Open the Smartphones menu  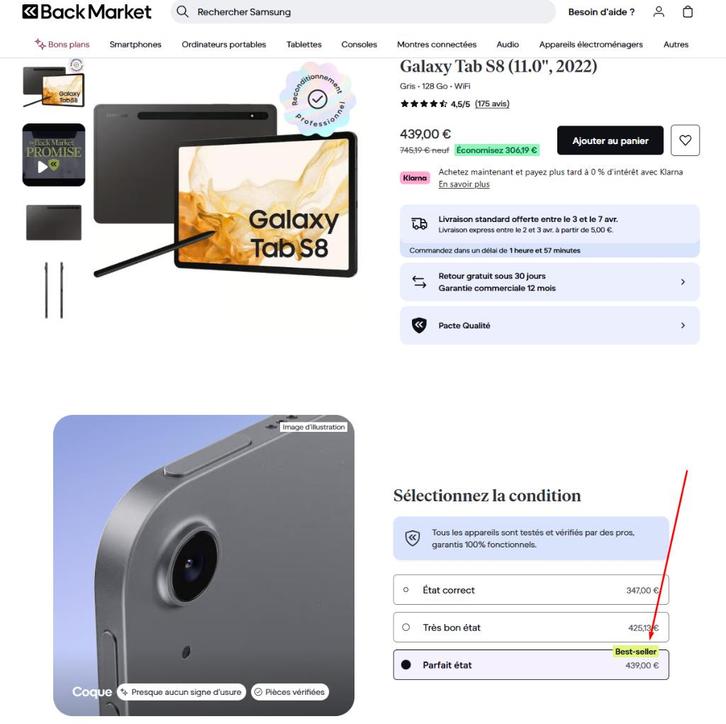click(135, 44)
